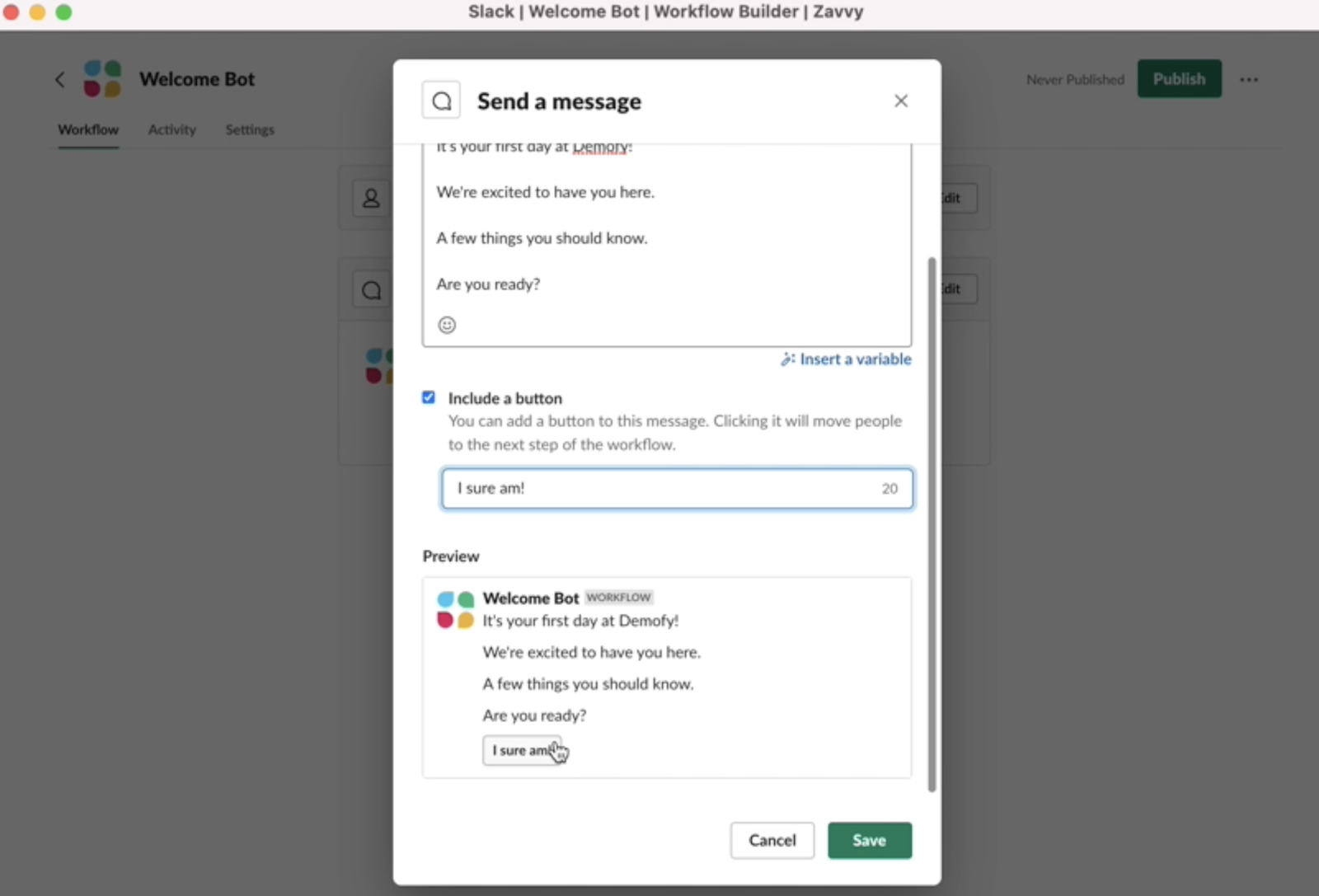Open the three-dot overflow menu
Screen dimensions: 1319x896
[1249, 78]
